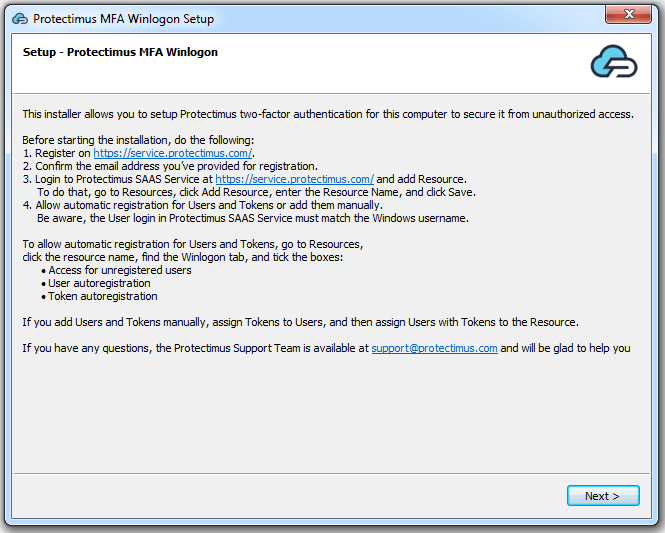Click the 'Before starting the installation' line
The width and height of the screenshot is (665, 533).
[138, 140]
